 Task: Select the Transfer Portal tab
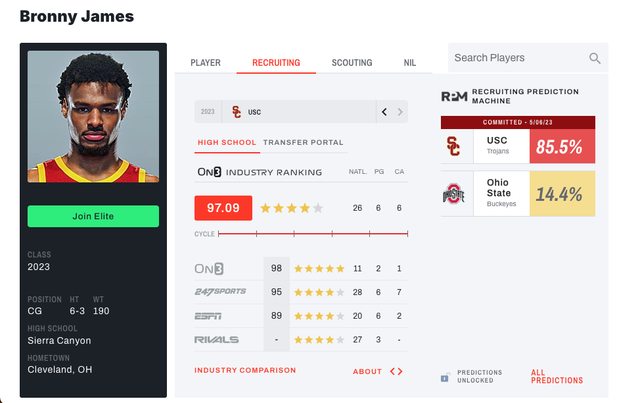click(x=303, y=143)
